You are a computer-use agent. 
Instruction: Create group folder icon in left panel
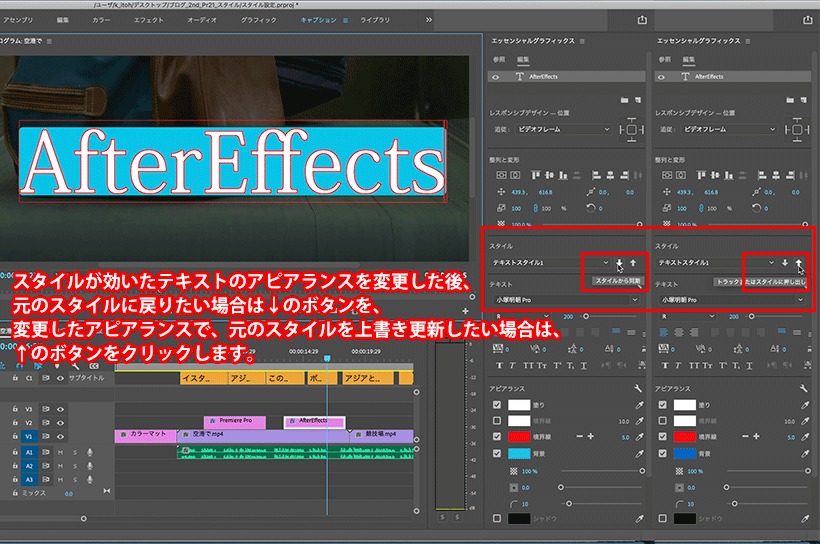click(624, 99)
